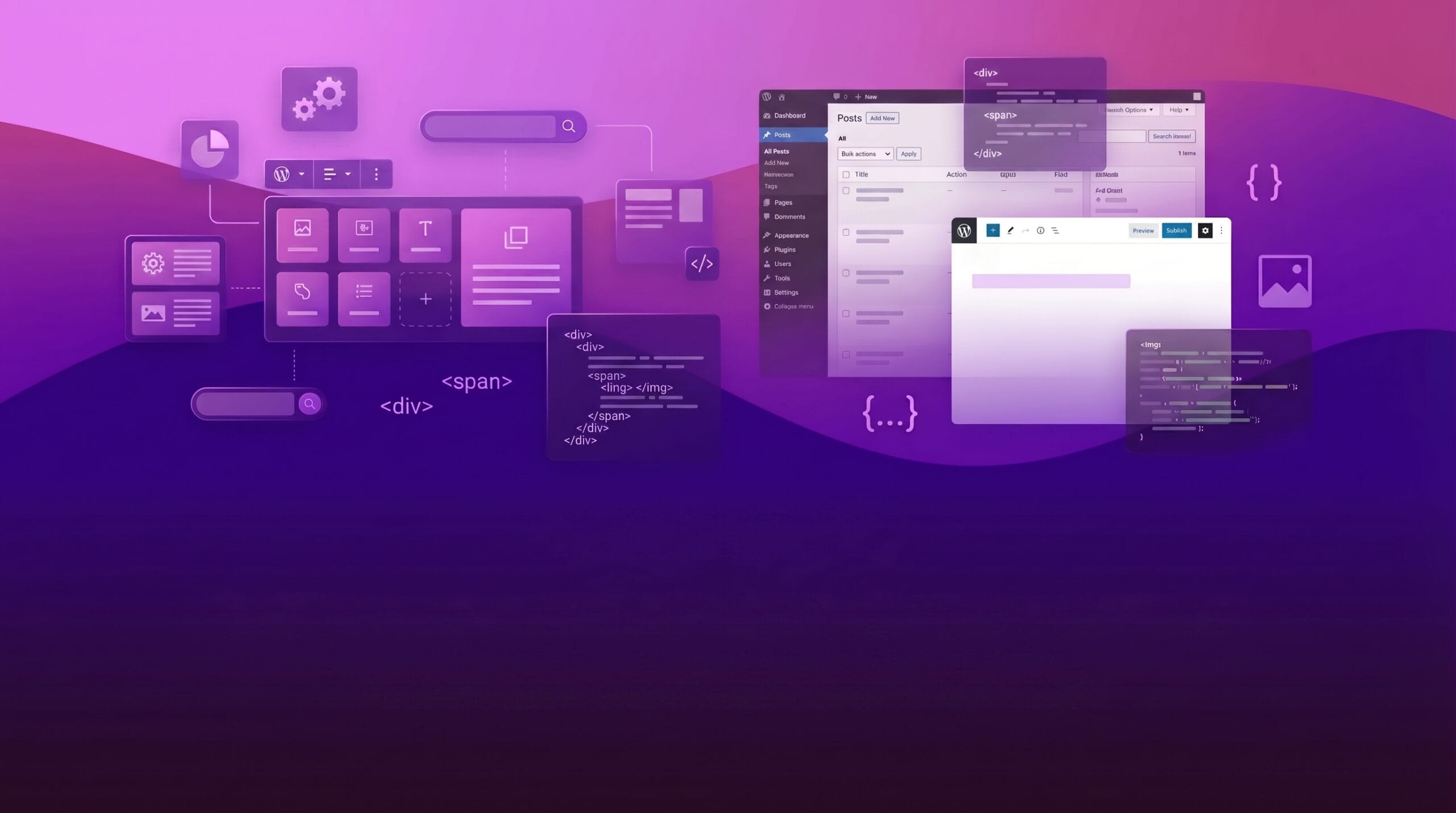Click the search button beside the posts search box
The image size is (1456, 813).
pyautogui.click(x=1172, y=137)
